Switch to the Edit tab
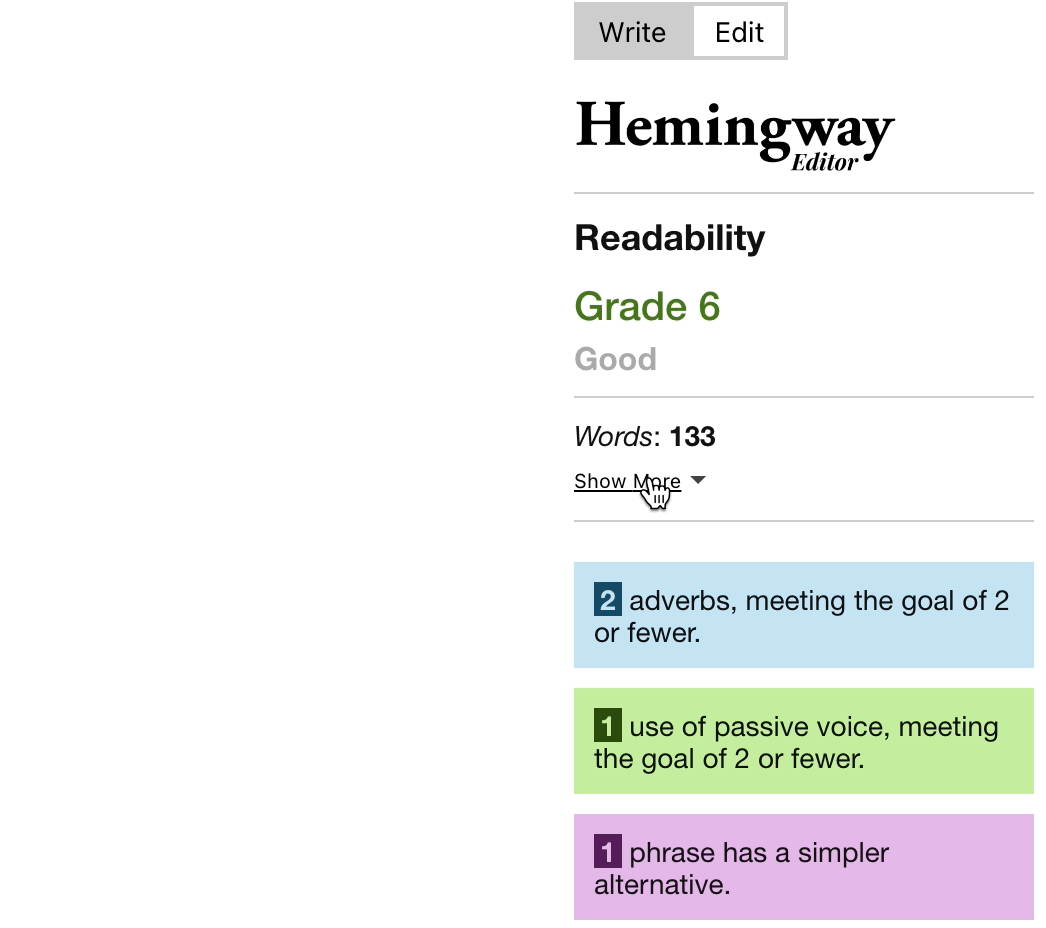Image resolution: width=1046 pixels, height=928 pixels. [x=738, y=31]
